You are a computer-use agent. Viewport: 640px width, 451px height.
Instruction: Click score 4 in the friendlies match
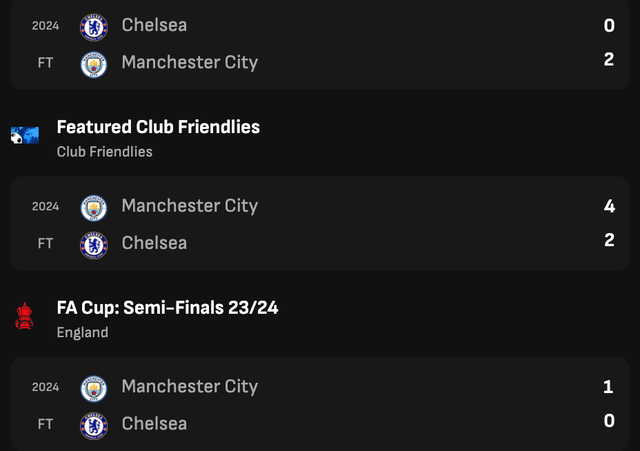(x=609, y=206)
